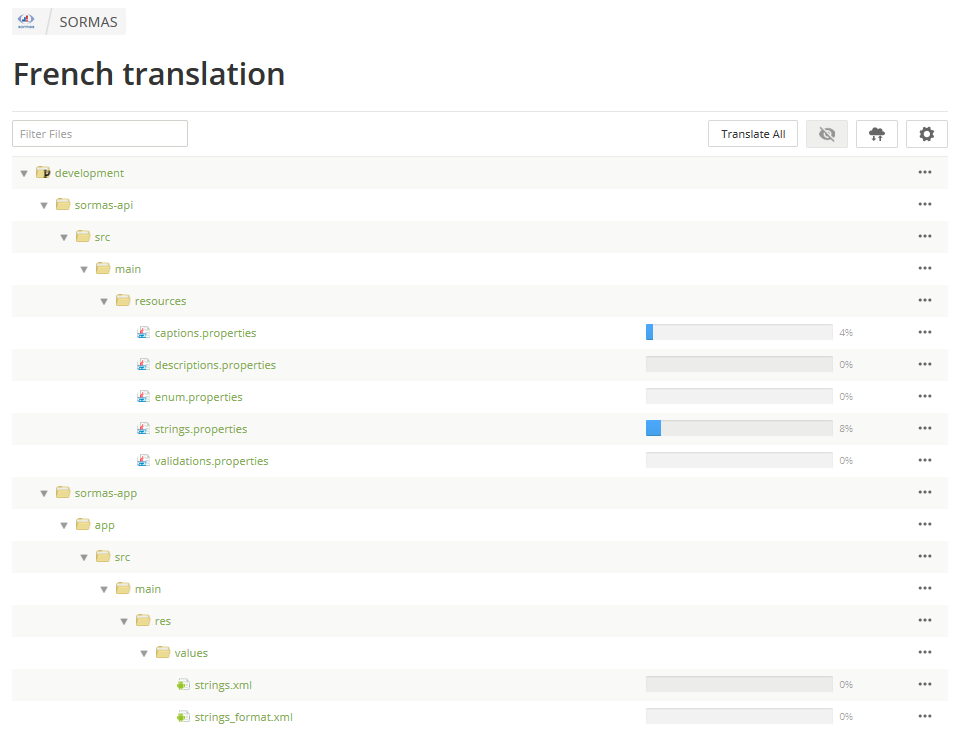The height and width of the screenshot is (746, 974).
Task: Click the SORMAS logo in the breadcrumb
Action: pos(26,21)
